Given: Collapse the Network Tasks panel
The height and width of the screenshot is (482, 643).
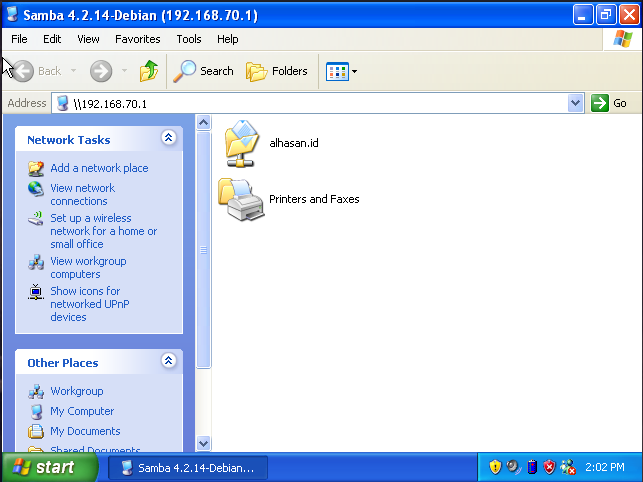Looking at the screenshot, I should coord(169,137).
